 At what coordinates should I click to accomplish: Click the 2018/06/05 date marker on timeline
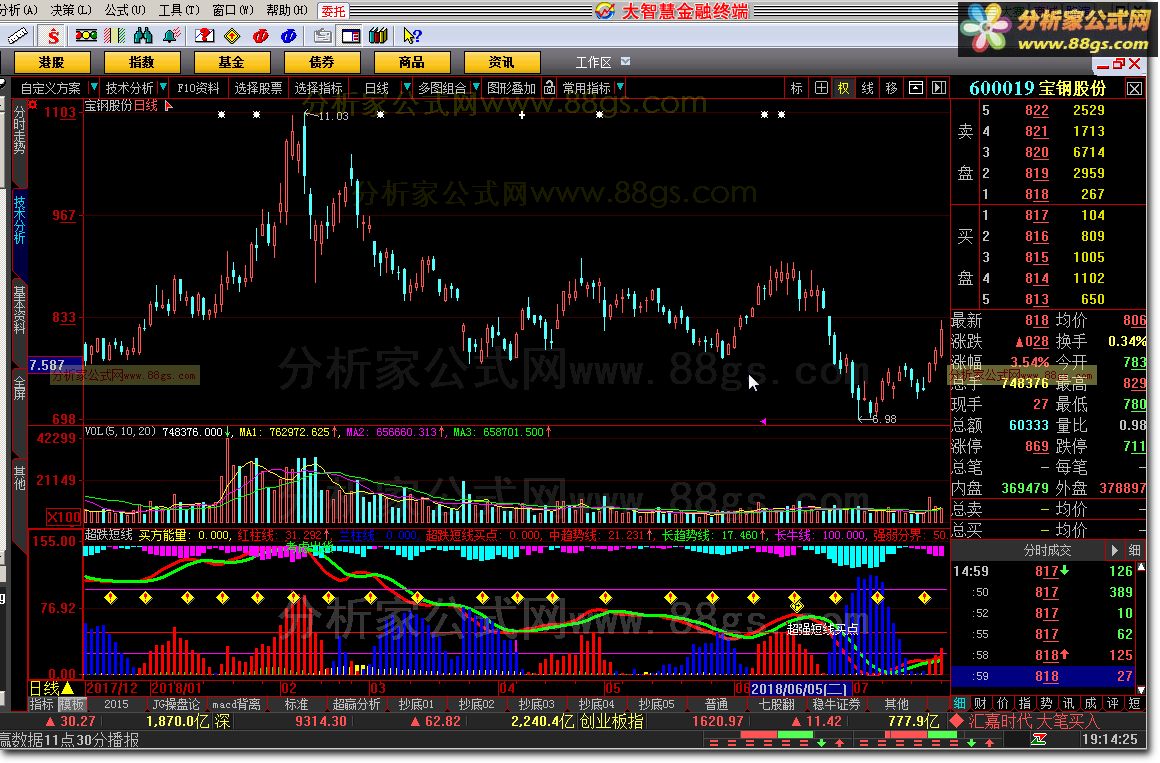(x=799, y=689)
